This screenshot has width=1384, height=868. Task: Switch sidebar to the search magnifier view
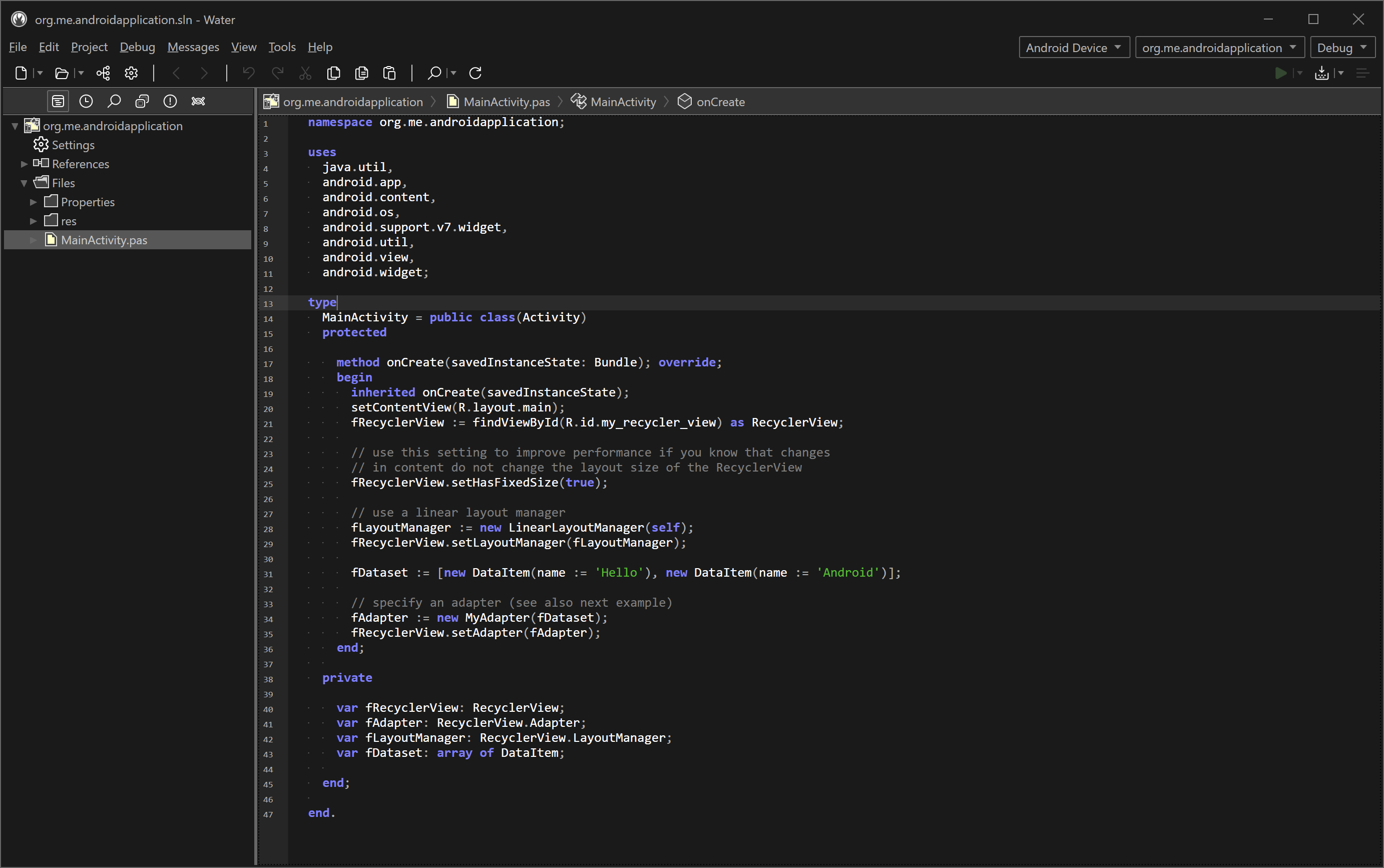(x=114, y=102)
